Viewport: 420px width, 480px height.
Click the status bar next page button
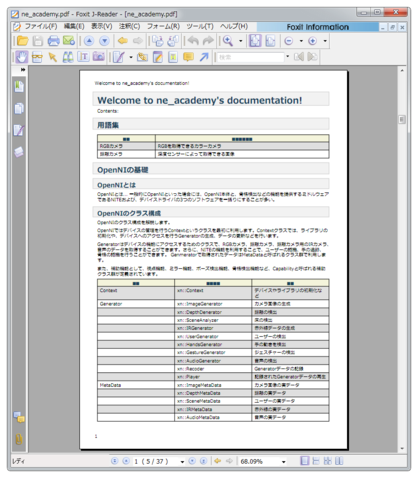[x=192, y=461]
